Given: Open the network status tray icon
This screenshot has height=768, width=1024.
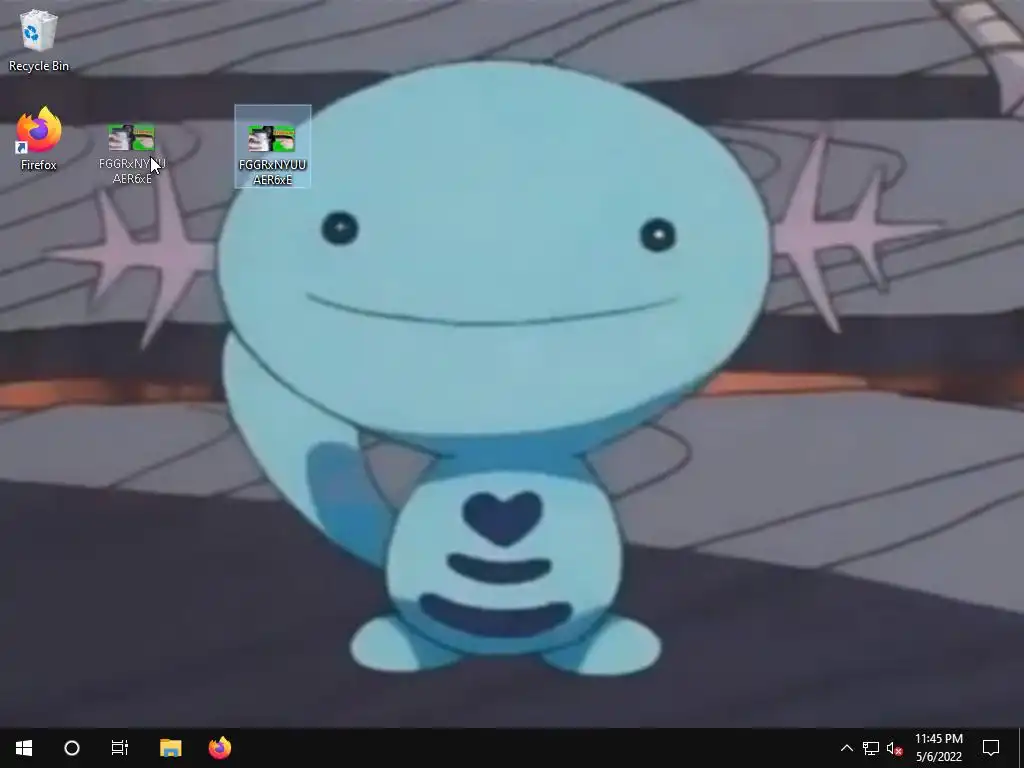Looking at the screenshot, I should click(871, 748).
